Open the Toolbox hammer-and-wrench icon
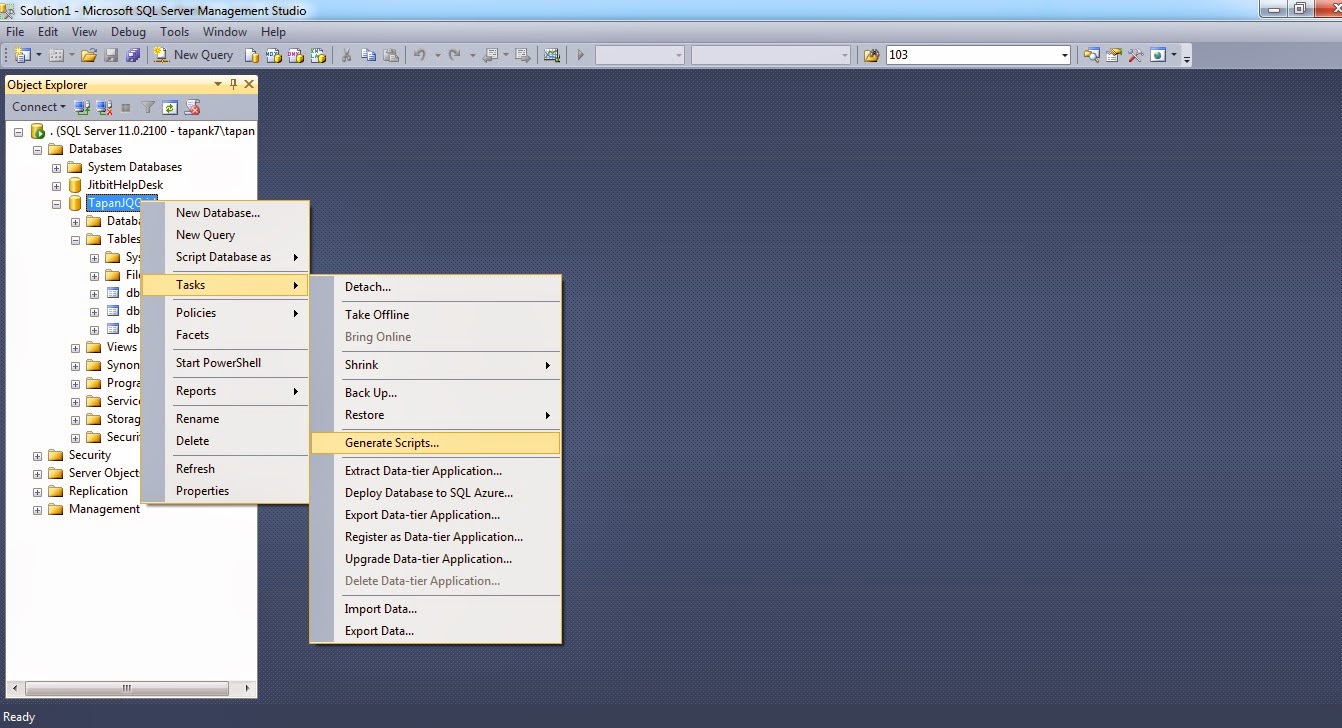The height and width of the screenshot is (728, 1342). coord(1135,55)
